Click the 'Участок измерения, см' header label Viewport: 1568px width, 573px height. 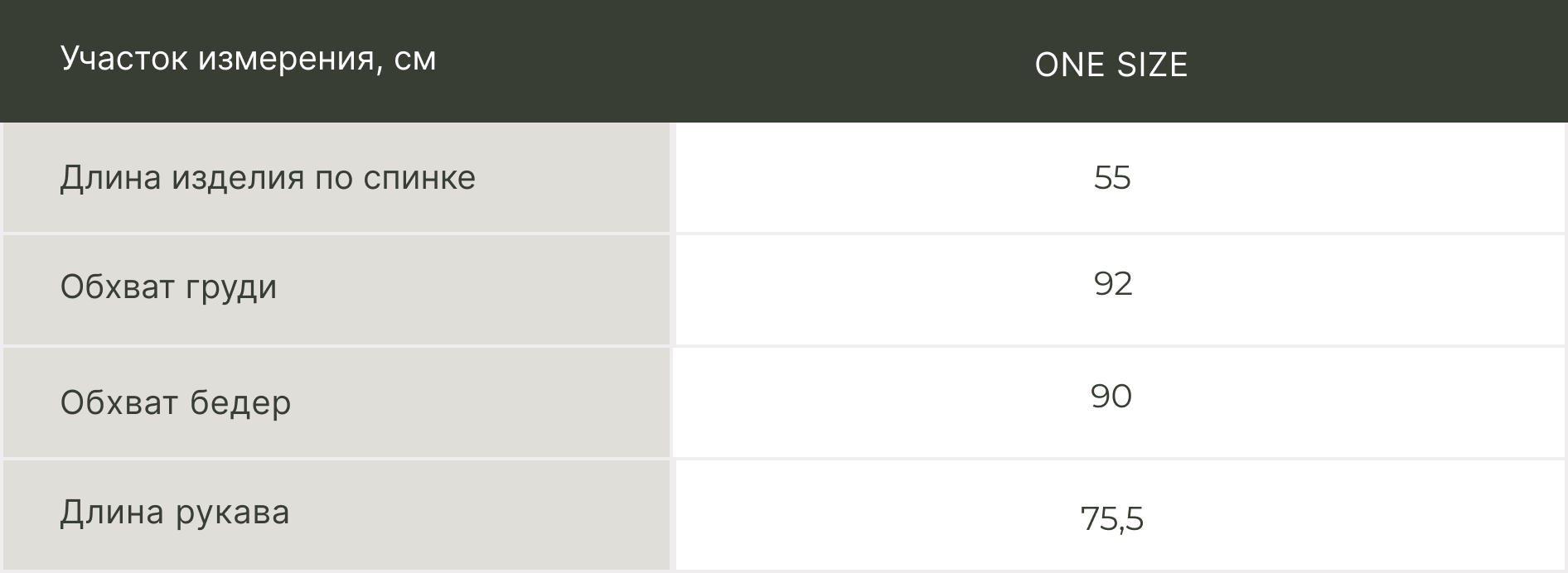(x=248, y=59)
